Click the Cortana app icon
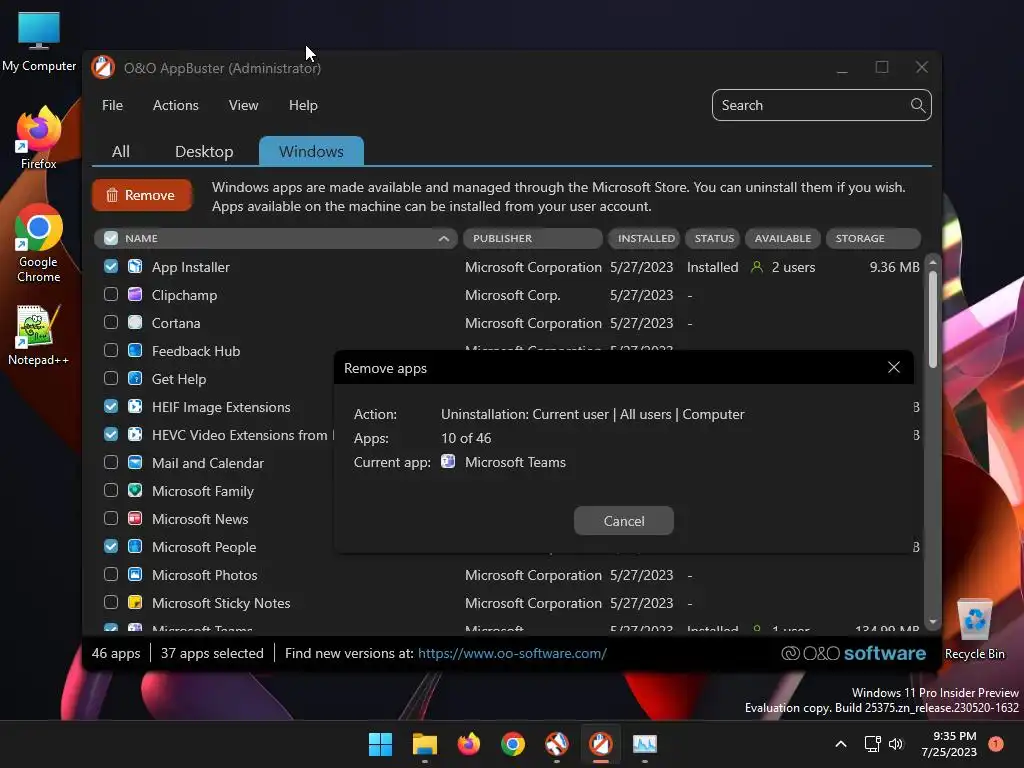The width and height of the screenshot is (1024, 768). [135, 323]
